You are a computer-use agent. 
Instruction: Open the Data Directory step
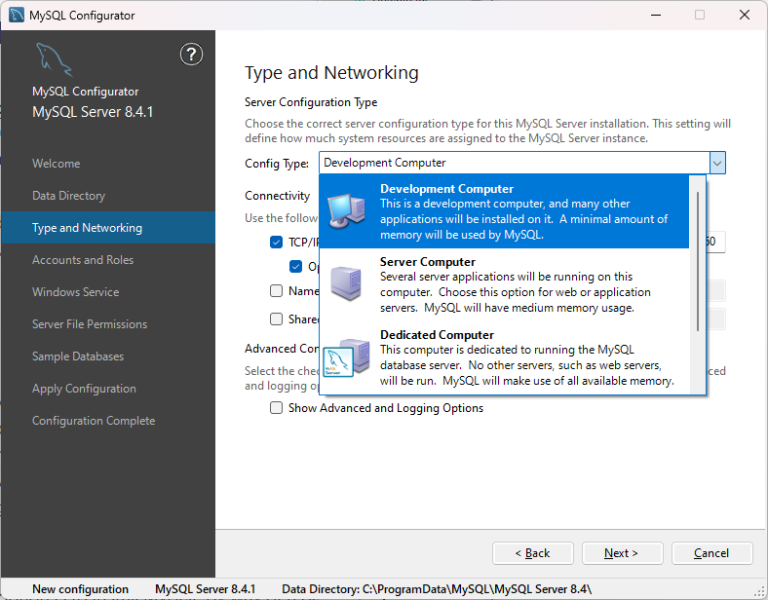pos(69,196)
